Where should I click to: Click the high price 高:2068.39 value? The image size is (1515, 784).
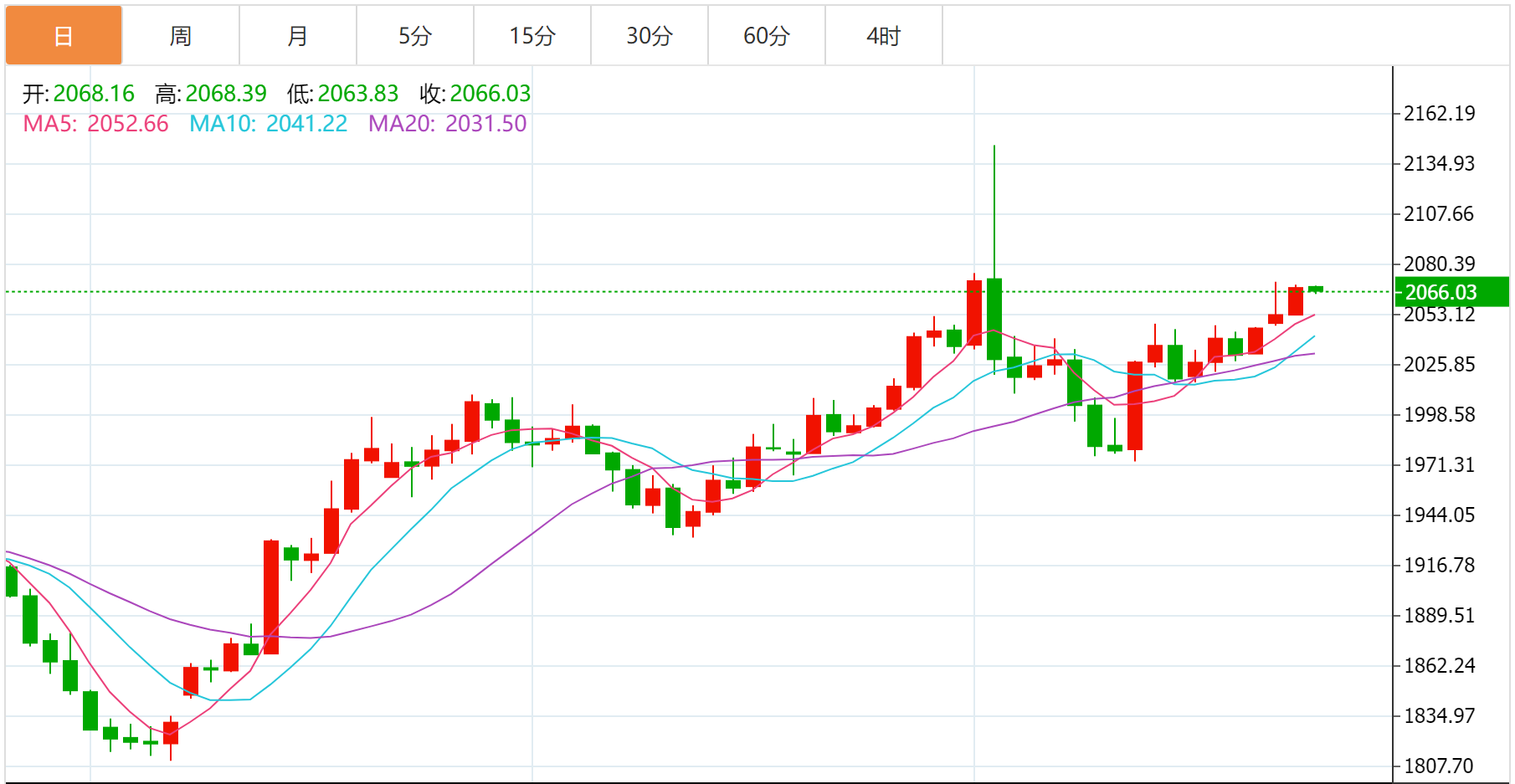(211, 94)
